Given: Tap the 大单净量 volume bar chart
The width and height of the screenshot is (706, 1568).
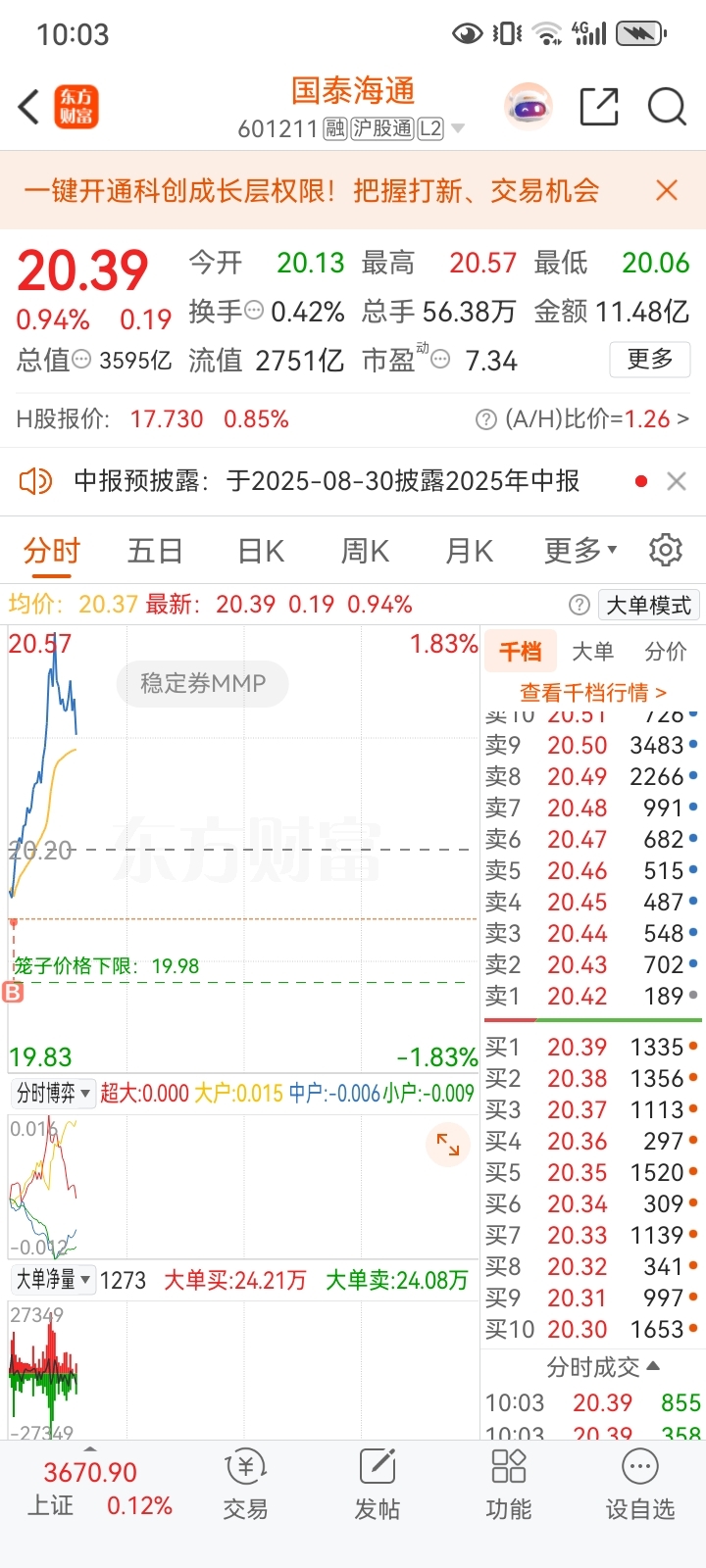Looking at the screenshot, I should (x=243, y=1369).
